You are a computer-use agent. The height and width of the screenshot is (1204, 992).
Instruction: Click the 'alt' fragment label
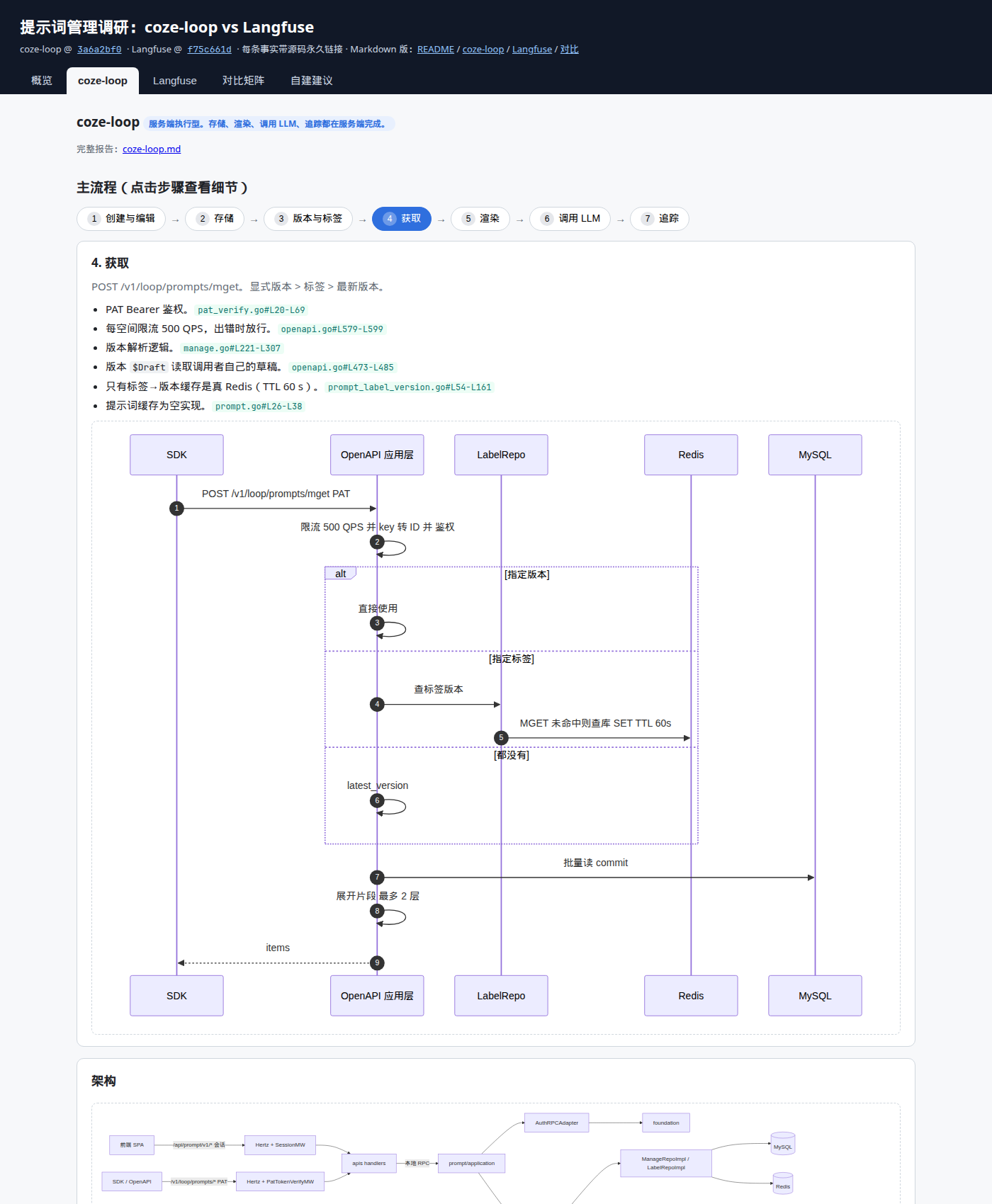(x=341, y=574)
